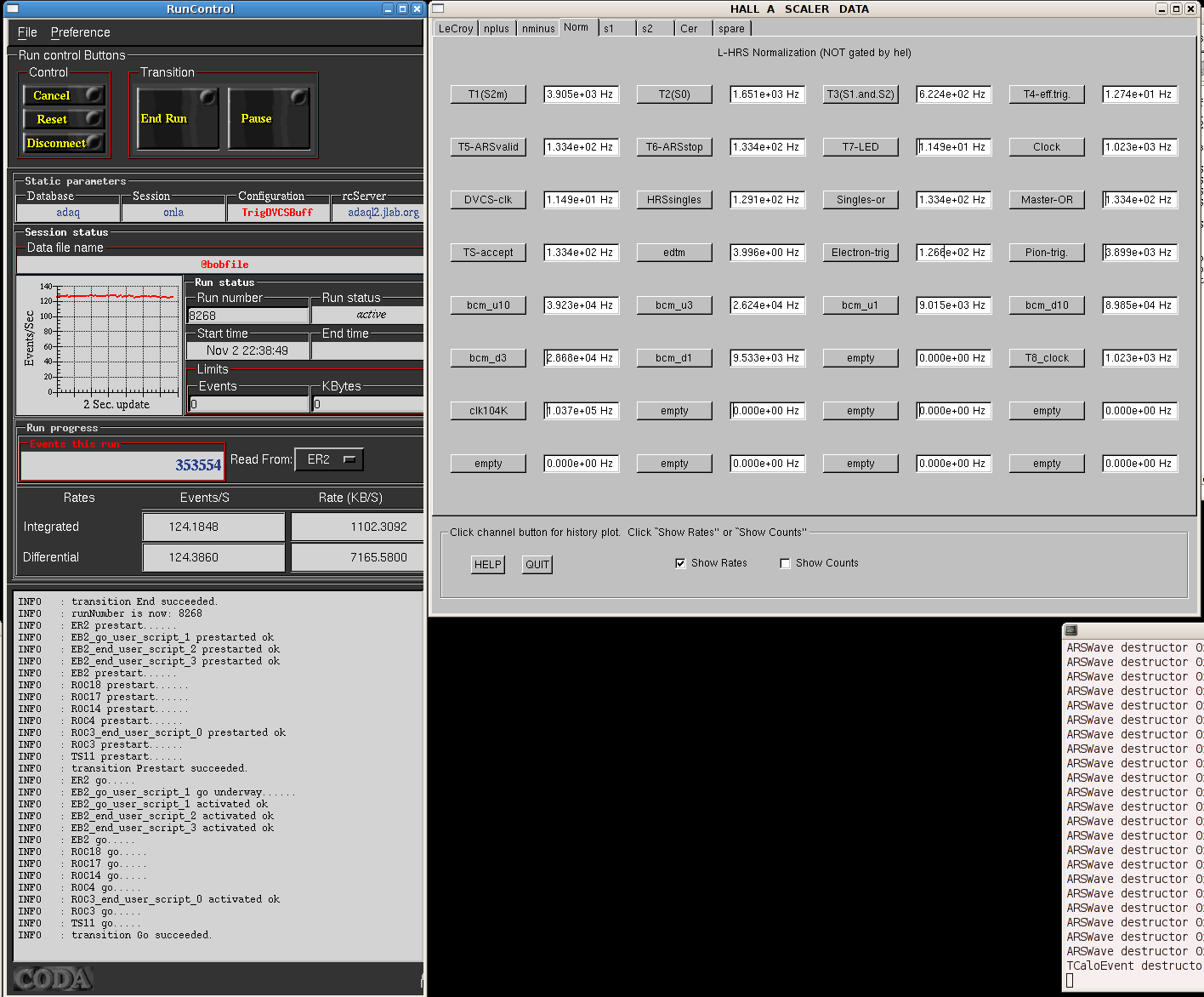This screenshot has height=997, width=1204.
Task: Click the terminal window menu icon
Action: tap(1071, 630)
